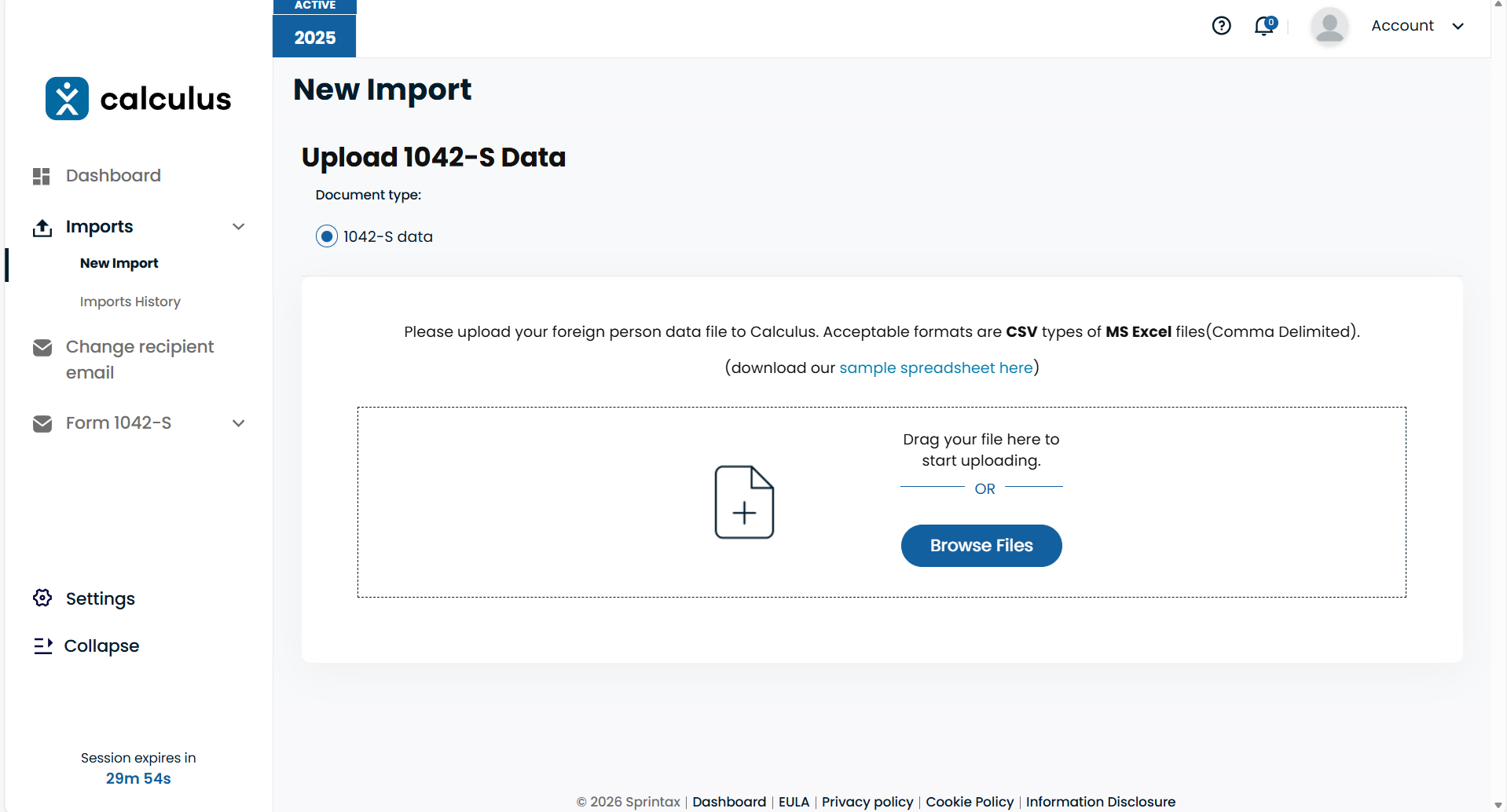The width and height of the screenshot is (1507, 812).
Task: Click the scrollbar down arrow
Action: point(1498,805)
